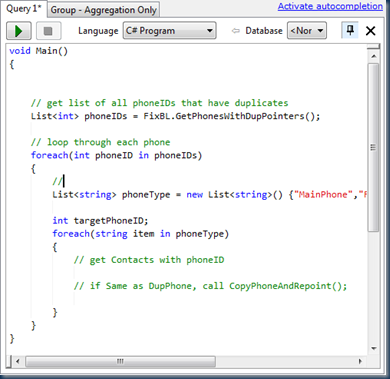
Task: Click the line "void Main()"
Action: pyautogui.click(x=39, y=51)
